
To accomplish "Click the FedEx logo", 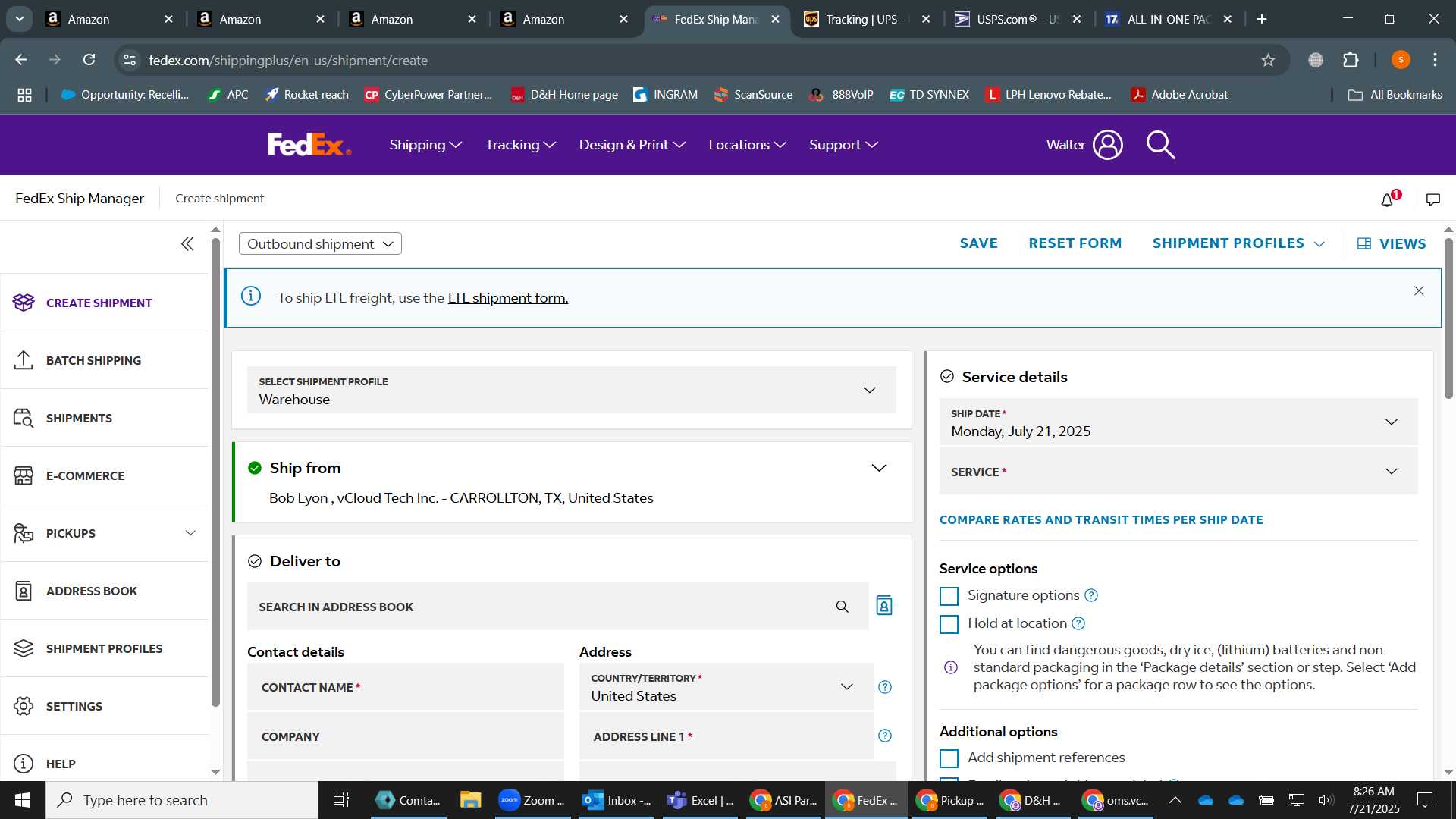I will pos(309,144).
